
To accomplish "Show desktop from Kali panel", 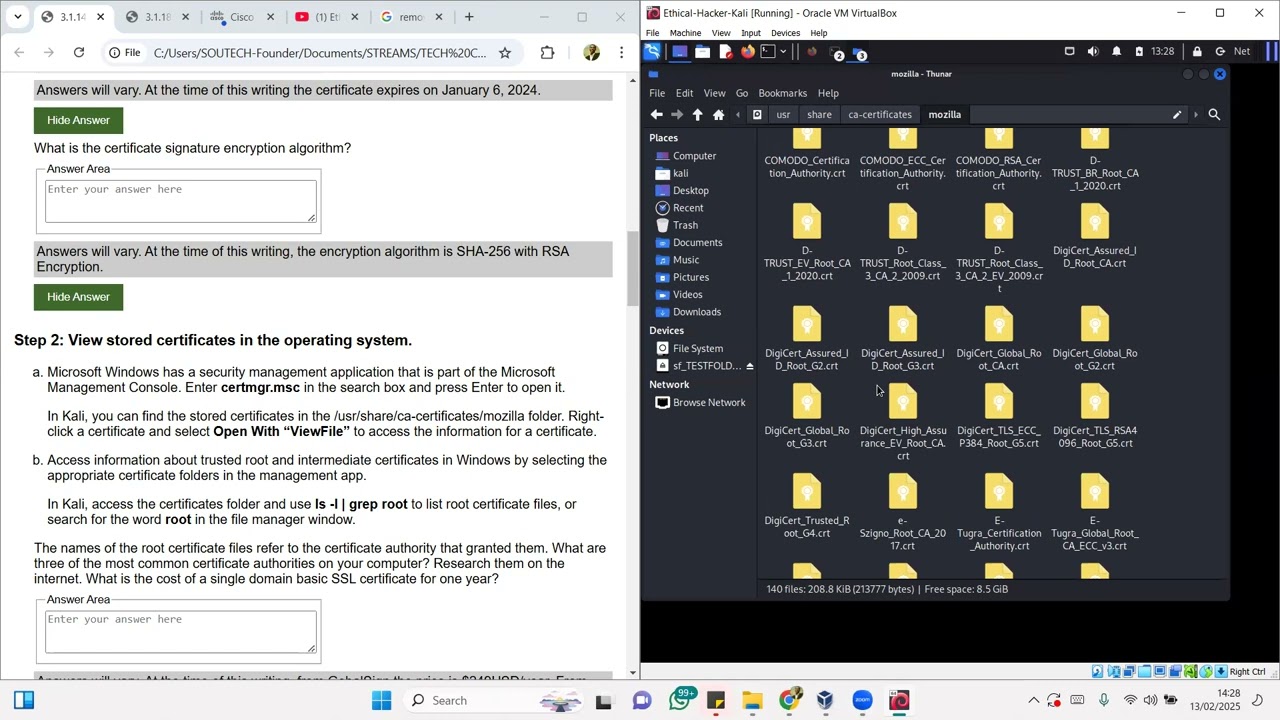I will [680, 52].
